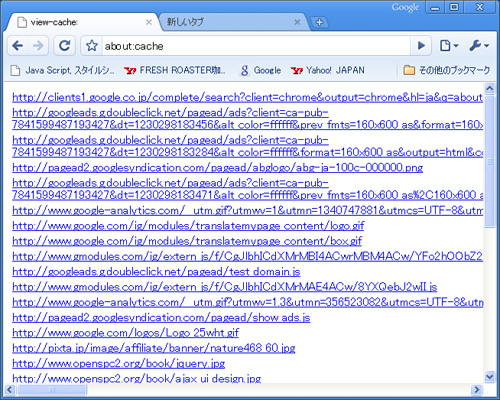500x400 pixels.
Task: Click the horizontal scrollbar right arrow
Action: [x=477, y=389]
